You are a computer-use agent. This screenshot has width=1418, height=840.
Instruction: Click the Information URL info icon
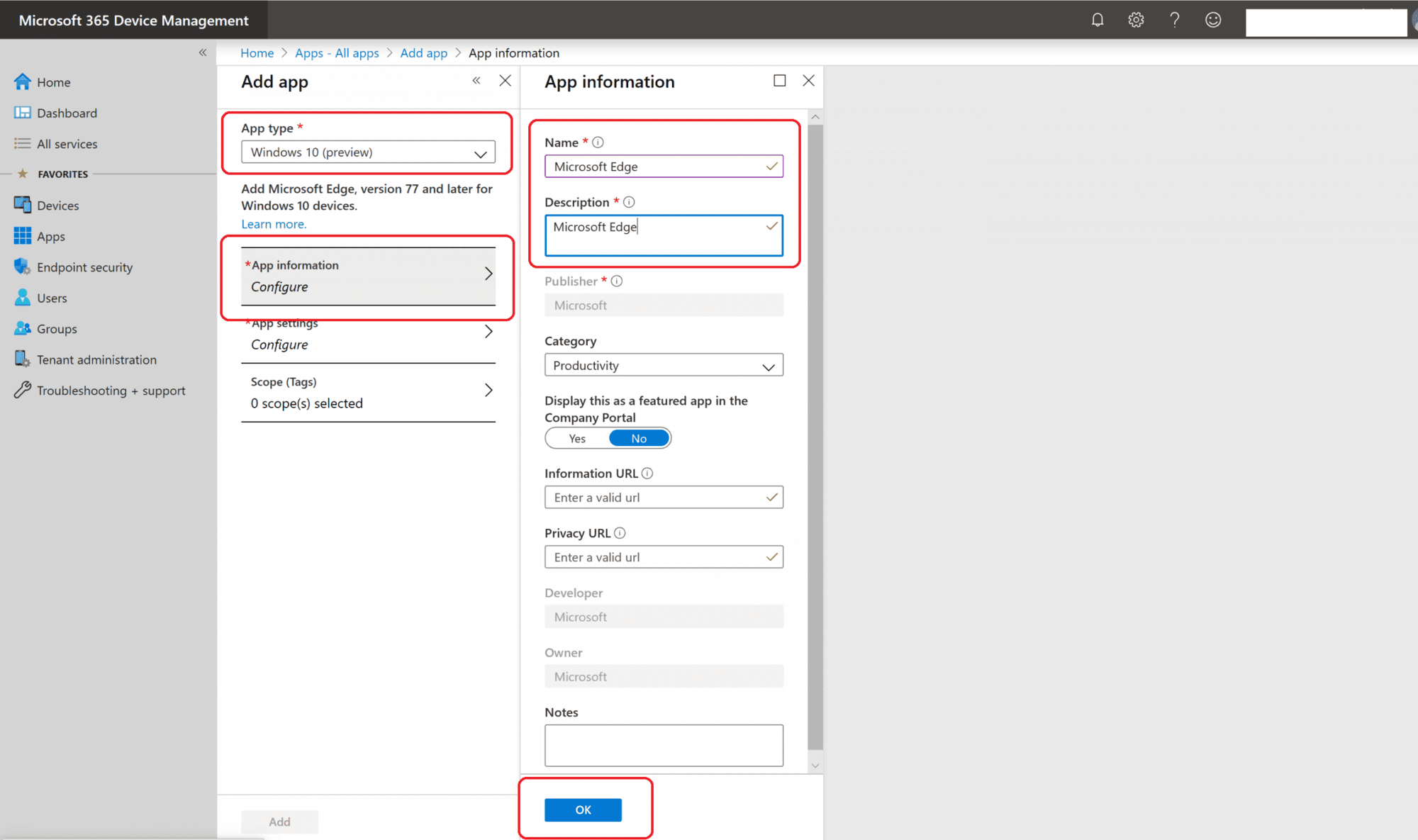(647, 474)
